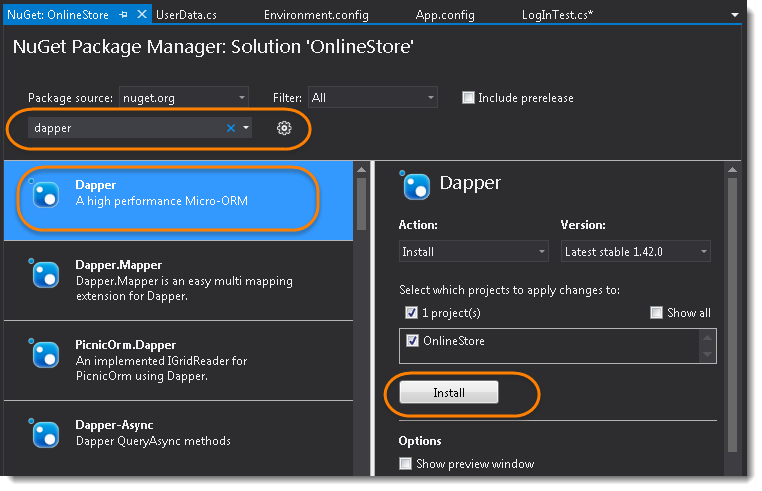
Task: Select the Dapper.Mapper package row
Action: [x=178, y=281]
